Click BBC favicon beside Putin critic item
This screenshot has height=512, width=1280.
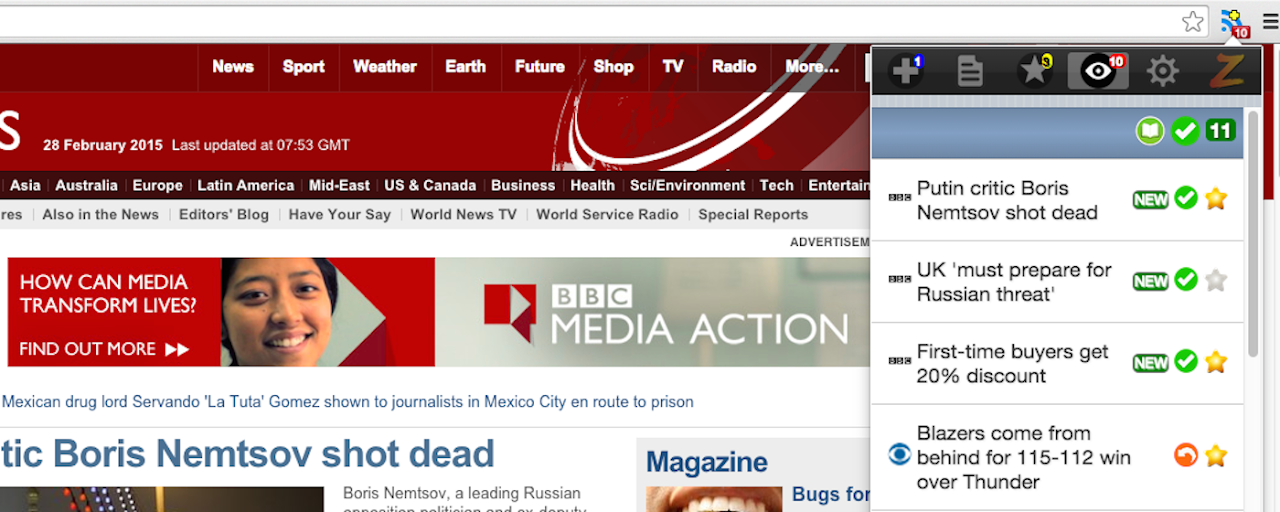(900, 198)
